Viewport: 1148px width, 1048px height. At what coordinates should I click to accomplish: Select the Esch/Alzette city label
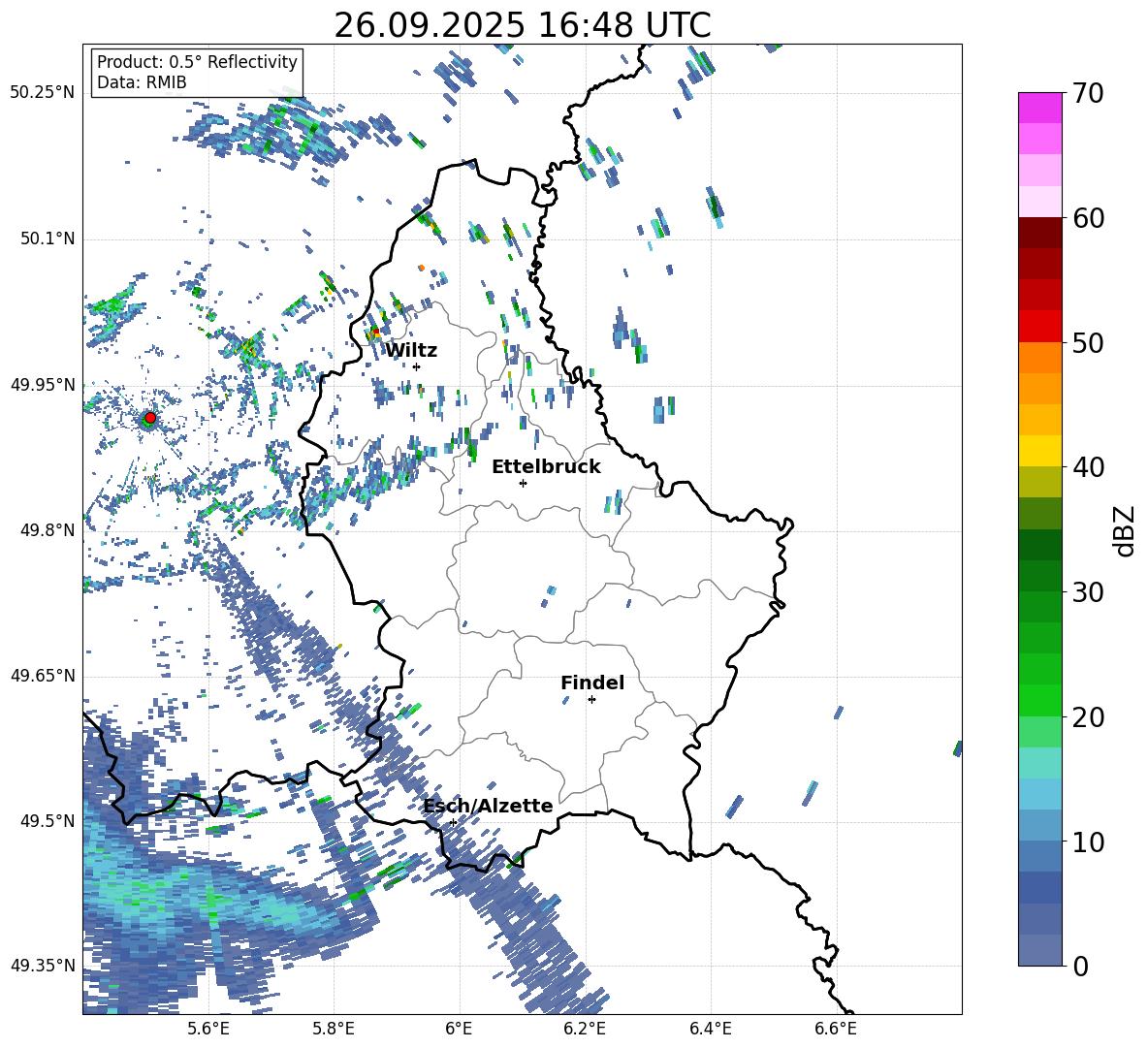pos(489,806)
